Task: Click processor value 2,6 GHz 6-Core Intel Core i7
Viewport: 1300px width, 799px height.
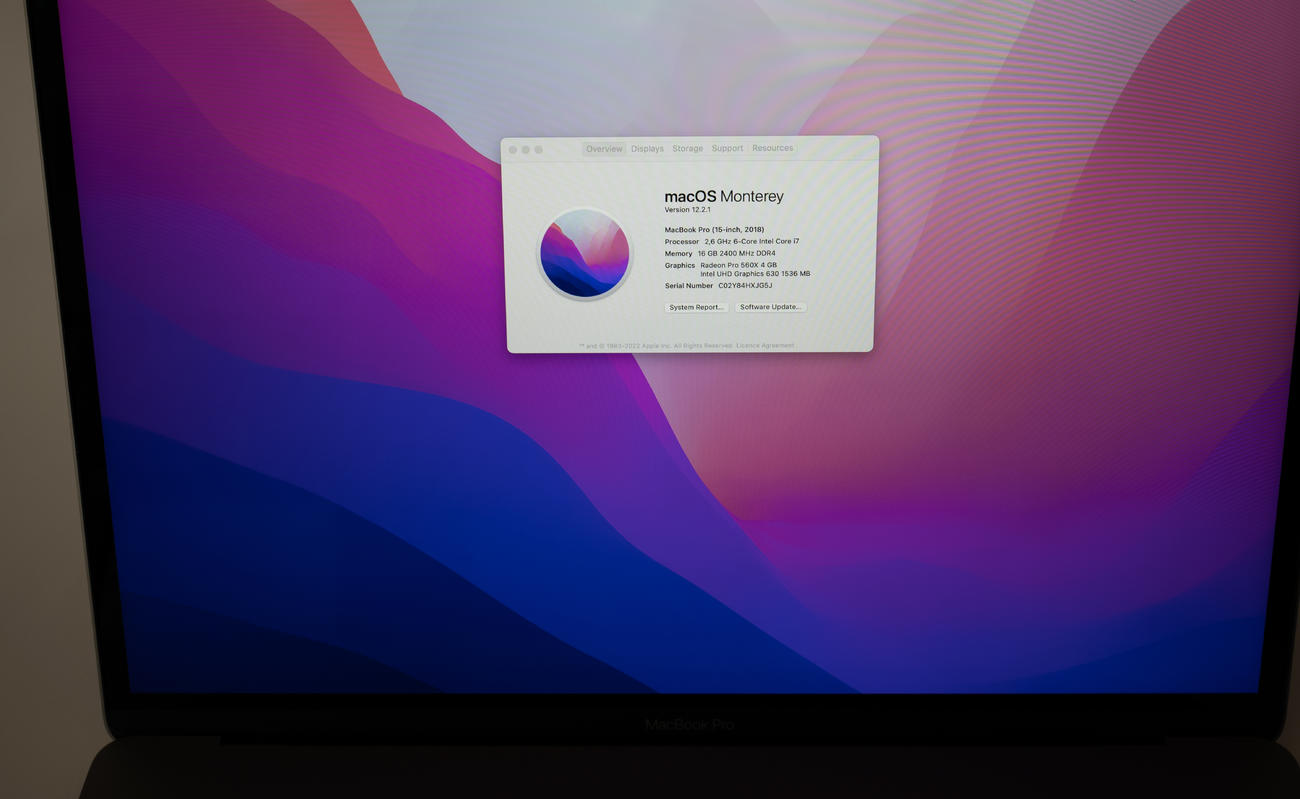Action: click(x=752, y=241)
